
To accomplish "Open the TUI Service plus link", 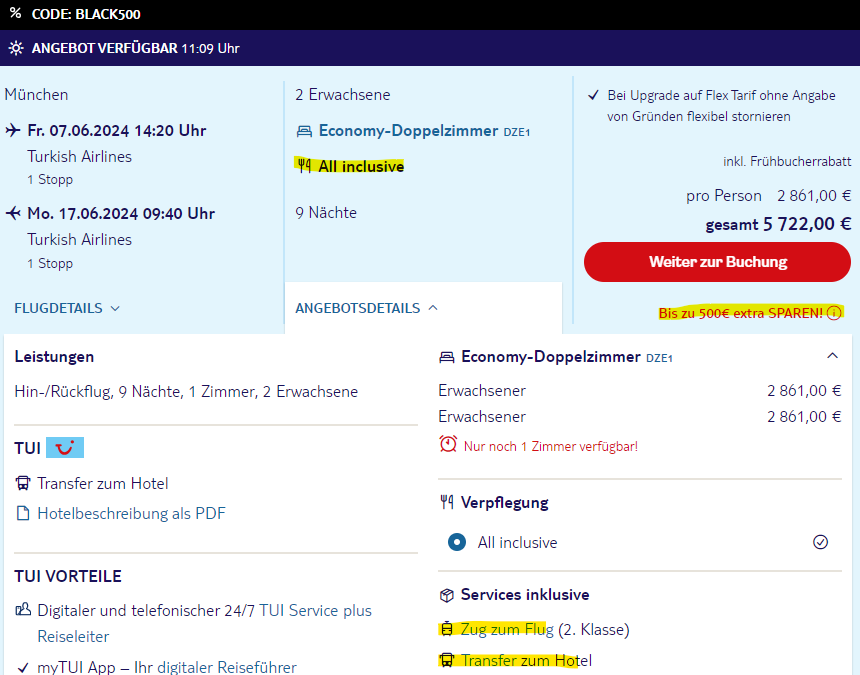I will pos(315,610).
